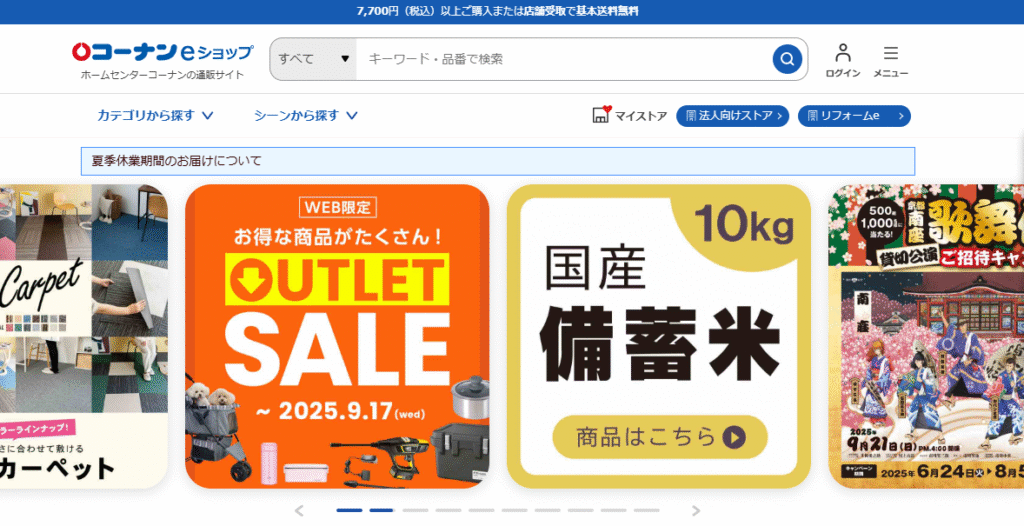Open the login person icon
1024x526 pixels.
(843, 53)
